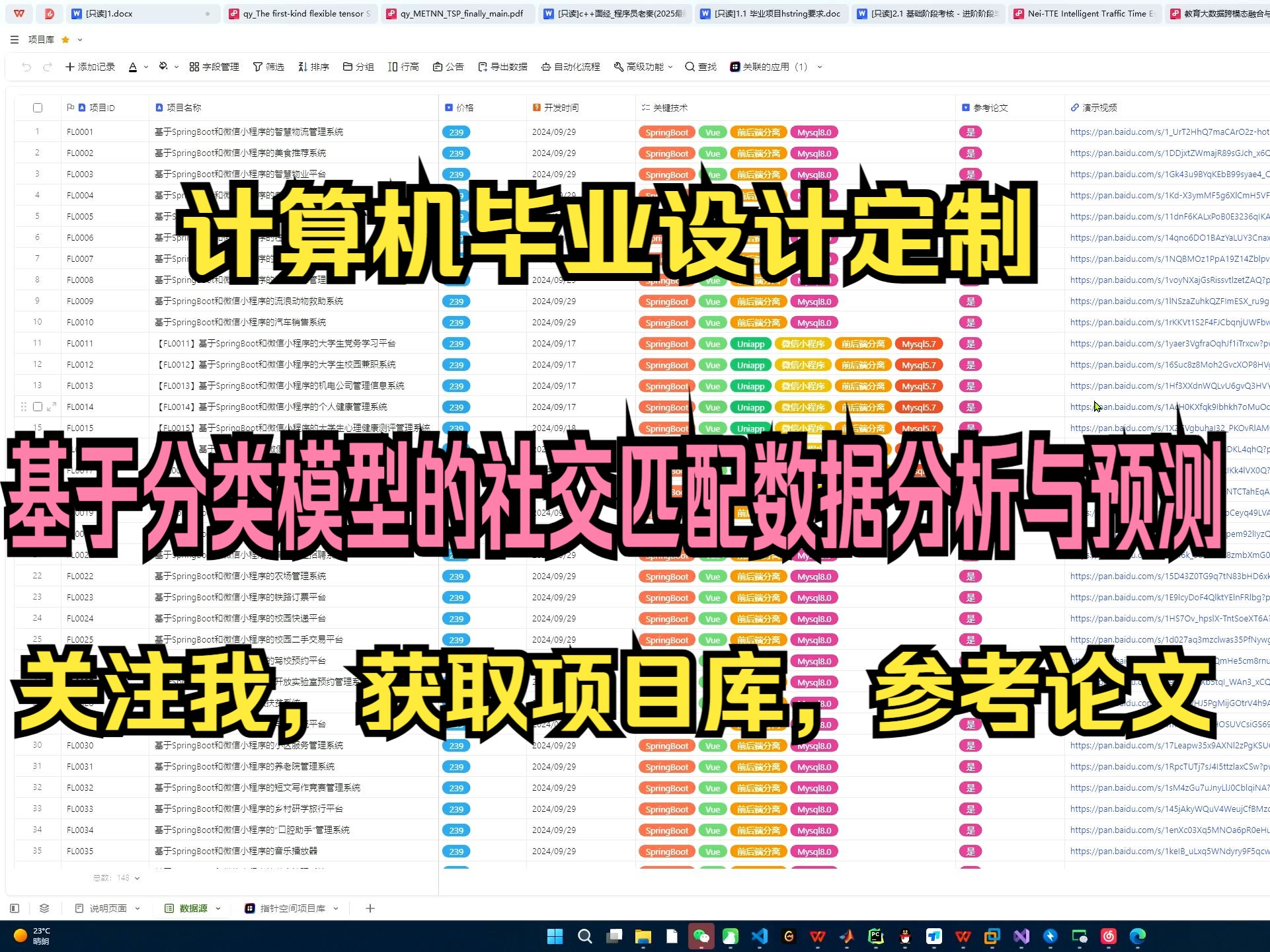The width and height of the screenshot is (1270, 952).
Task: Tick the checkbox on row FL0014
Action: point(38,407)
